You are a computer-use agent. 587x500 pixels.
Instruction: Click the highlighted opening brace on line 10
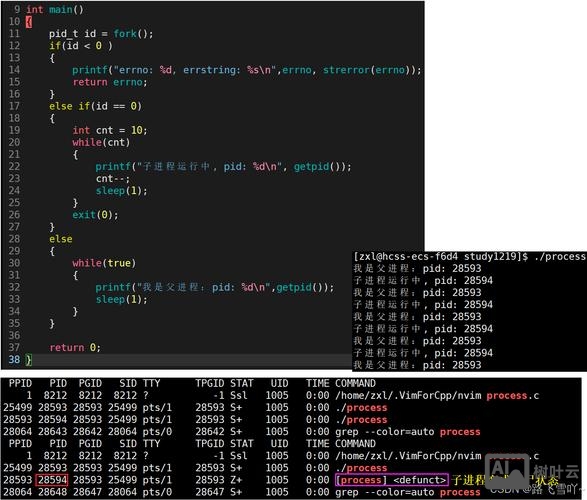29,22
